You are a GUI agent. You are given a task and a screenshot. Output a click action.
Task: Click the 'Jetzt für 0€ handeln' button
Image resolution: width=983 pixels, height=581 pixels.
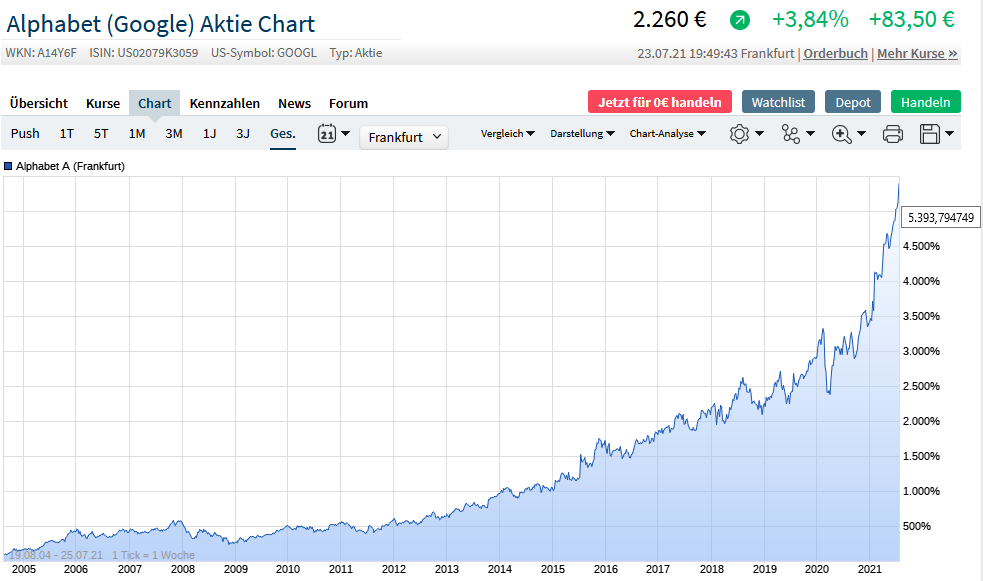click(x=660, y=102)
